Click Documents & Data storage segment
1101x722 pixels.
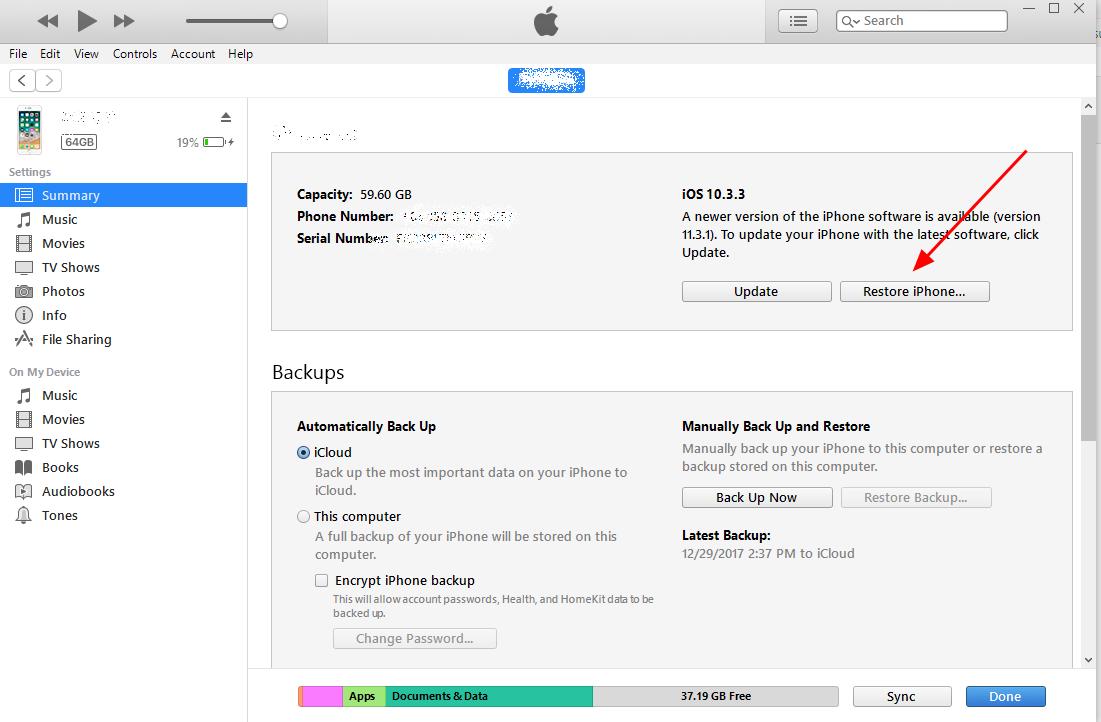coord(489,696)
